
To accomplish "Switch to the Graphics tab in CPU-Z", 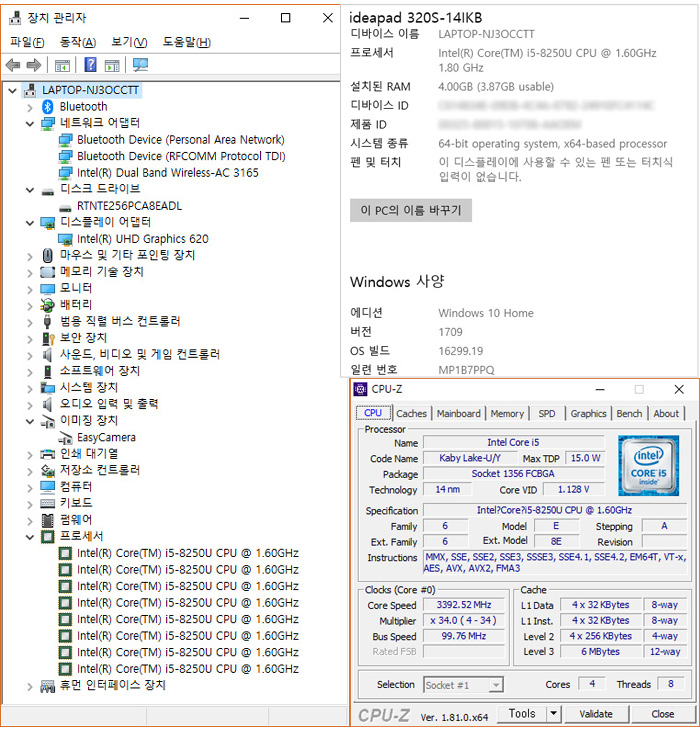I will pos(588,413).
